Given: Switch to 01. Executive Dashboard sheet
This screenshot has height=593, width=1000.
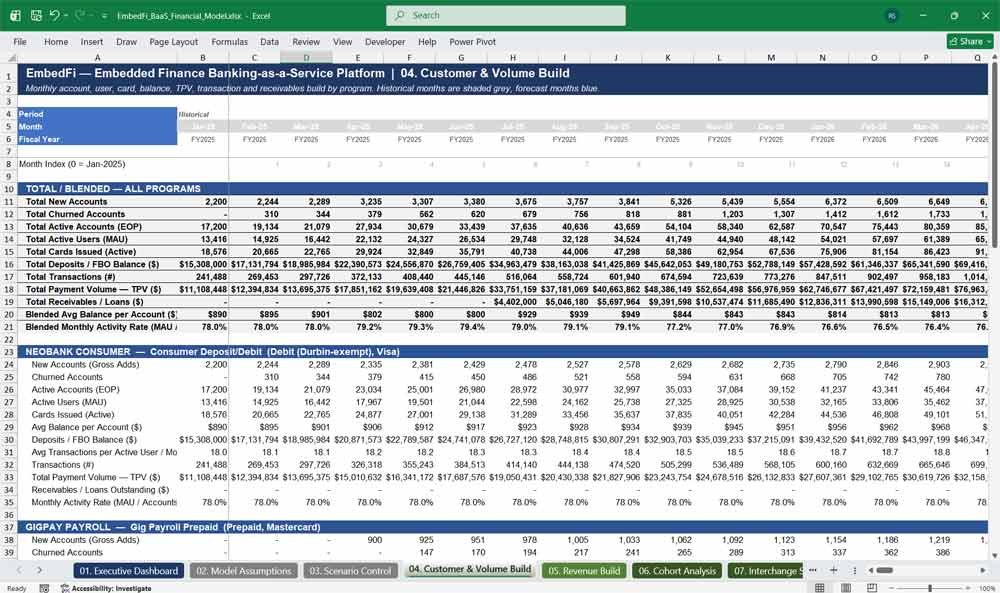Looking at the screenshot, I should (129, 571).
